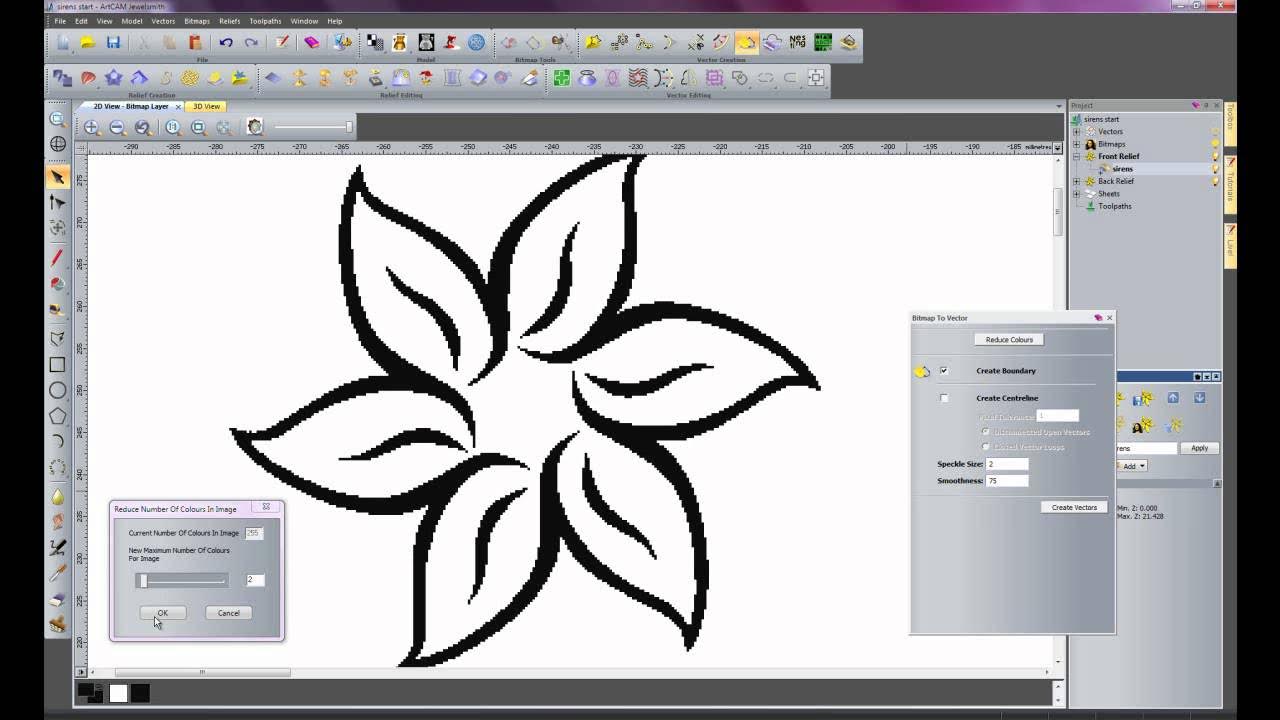Select the Eraser tool in left toolbar
This screenshot has width=1280, height=720.
58,599
